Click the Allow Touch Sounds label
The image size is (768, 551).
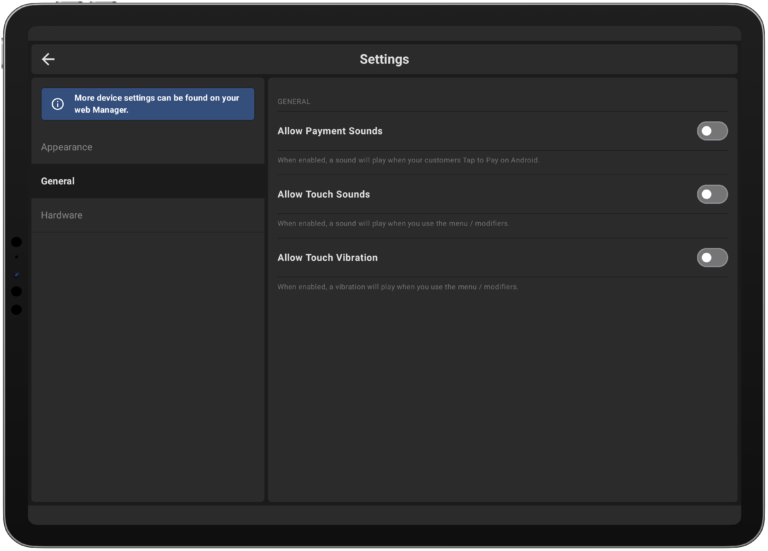323,194
